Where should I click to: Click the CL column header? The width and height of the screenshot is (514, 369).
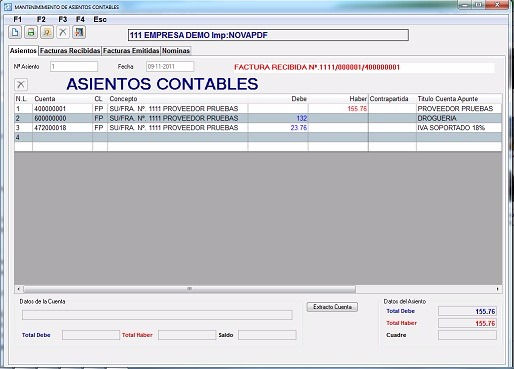pyautogui.click(x=100, y=99)
